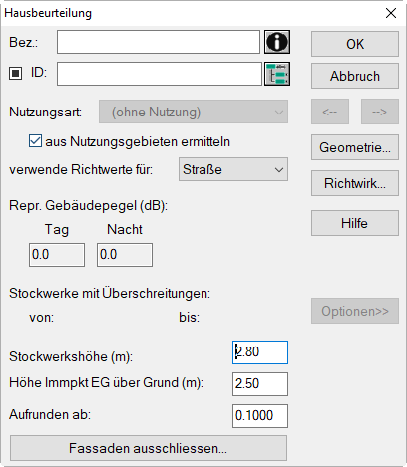Open the Nutzungsart dropdown
The width and height of the screenshot is (407, 467).
pos(193,112)
